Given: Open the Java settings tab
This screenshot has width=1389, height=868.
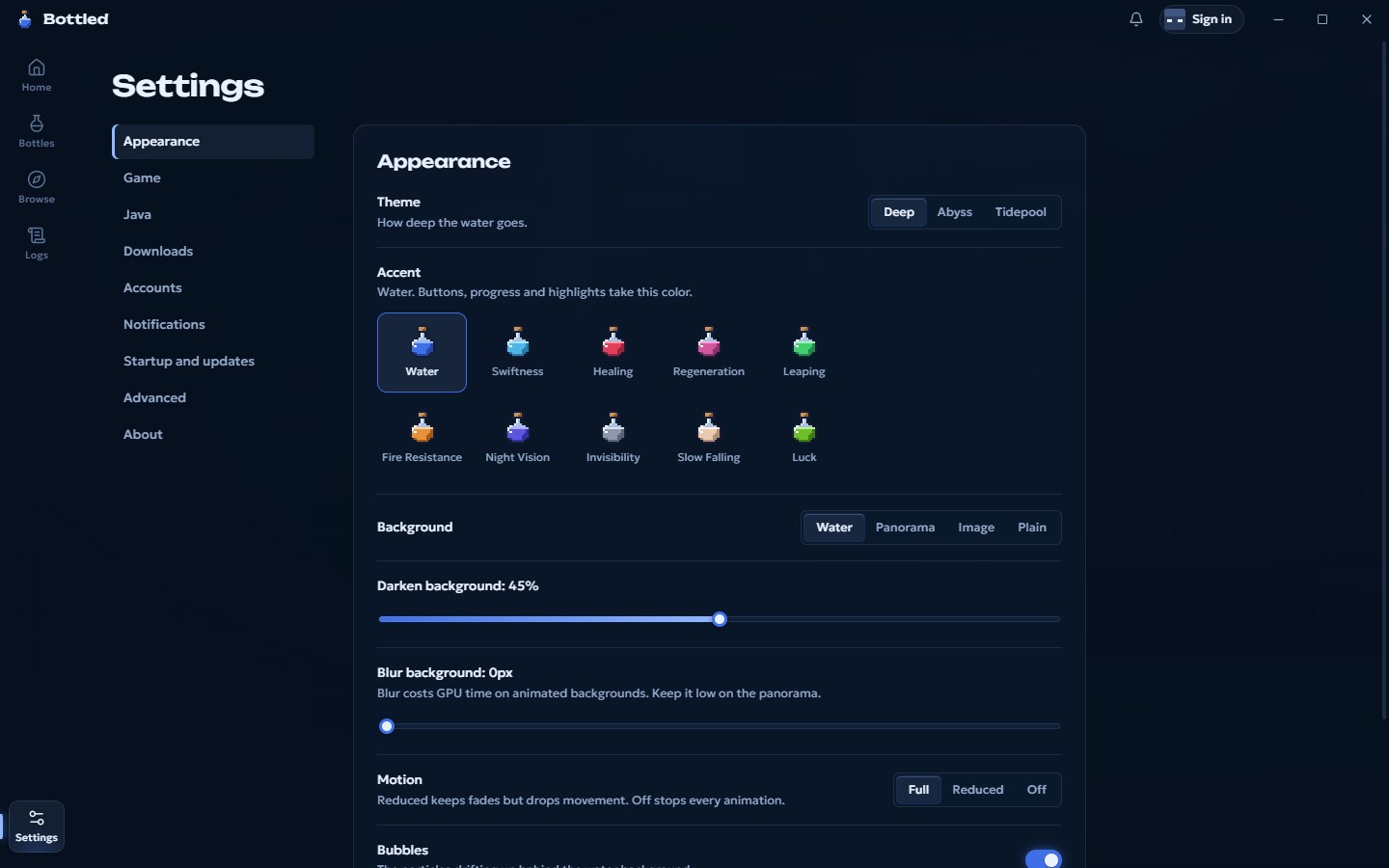Looking at the screenshot, I should coord(213,215).
